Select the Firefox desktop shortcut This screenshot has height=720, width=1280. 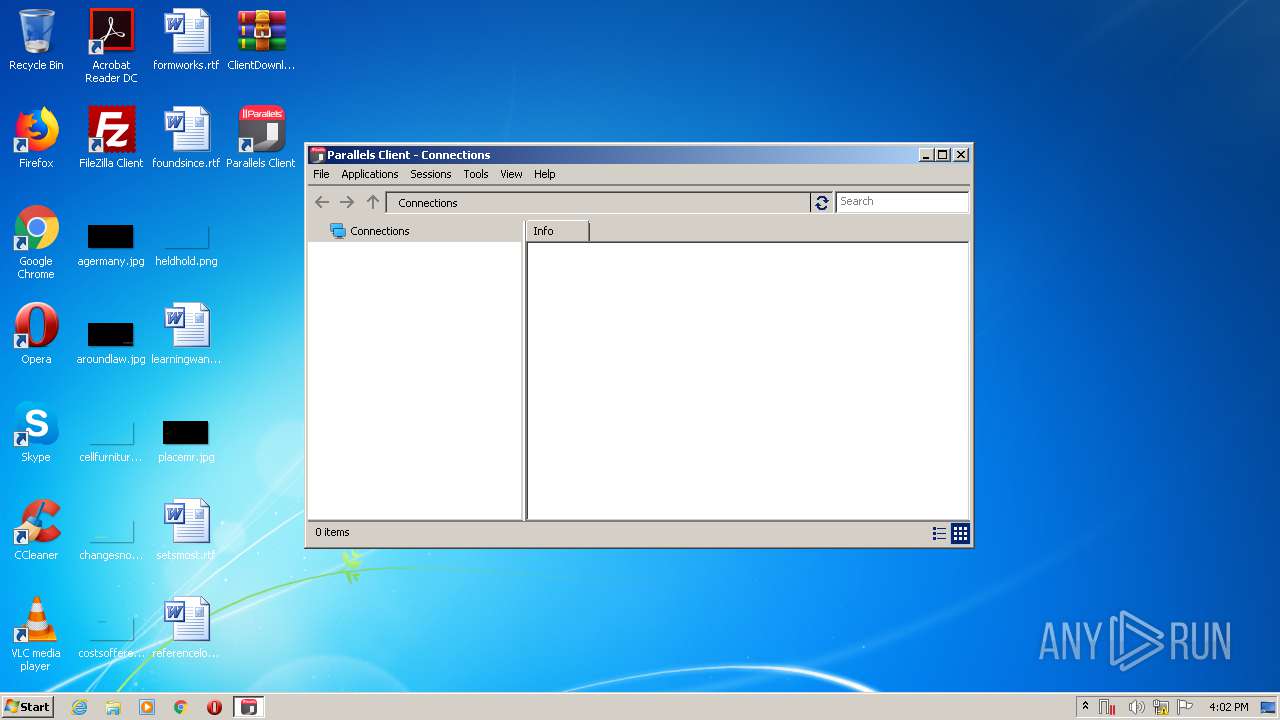pos(36,138)
